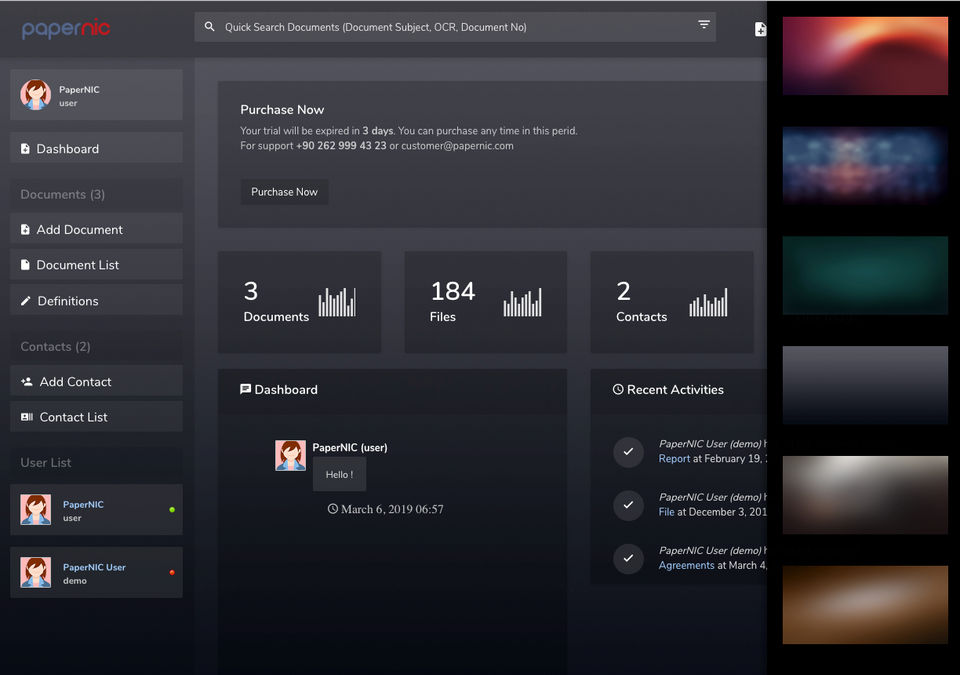
Task: Click the bar chart icon on the Documents card
Action: pos(337,302)
